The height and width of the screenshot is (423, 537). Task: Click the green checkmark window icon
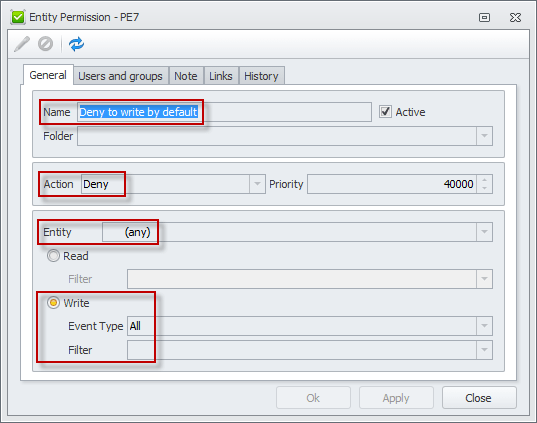[18, 17]
